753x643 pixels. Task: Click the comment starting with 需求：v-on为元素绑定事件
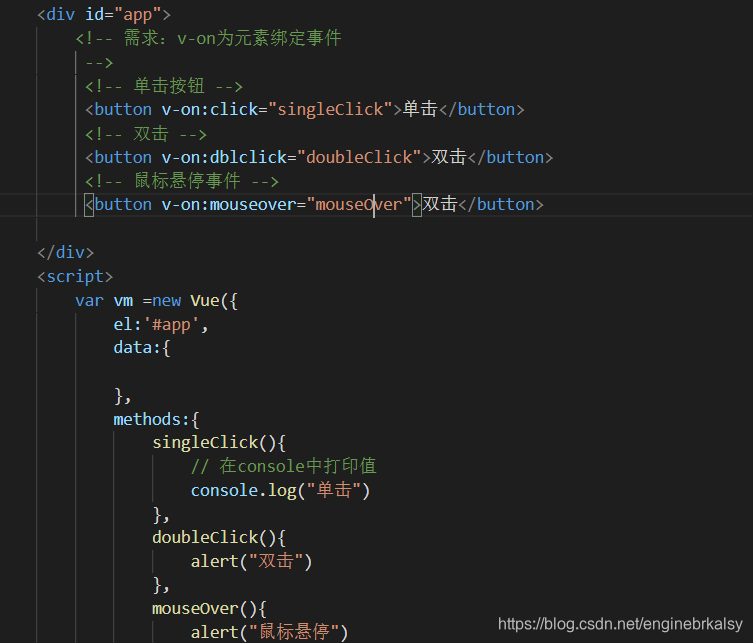208,38
